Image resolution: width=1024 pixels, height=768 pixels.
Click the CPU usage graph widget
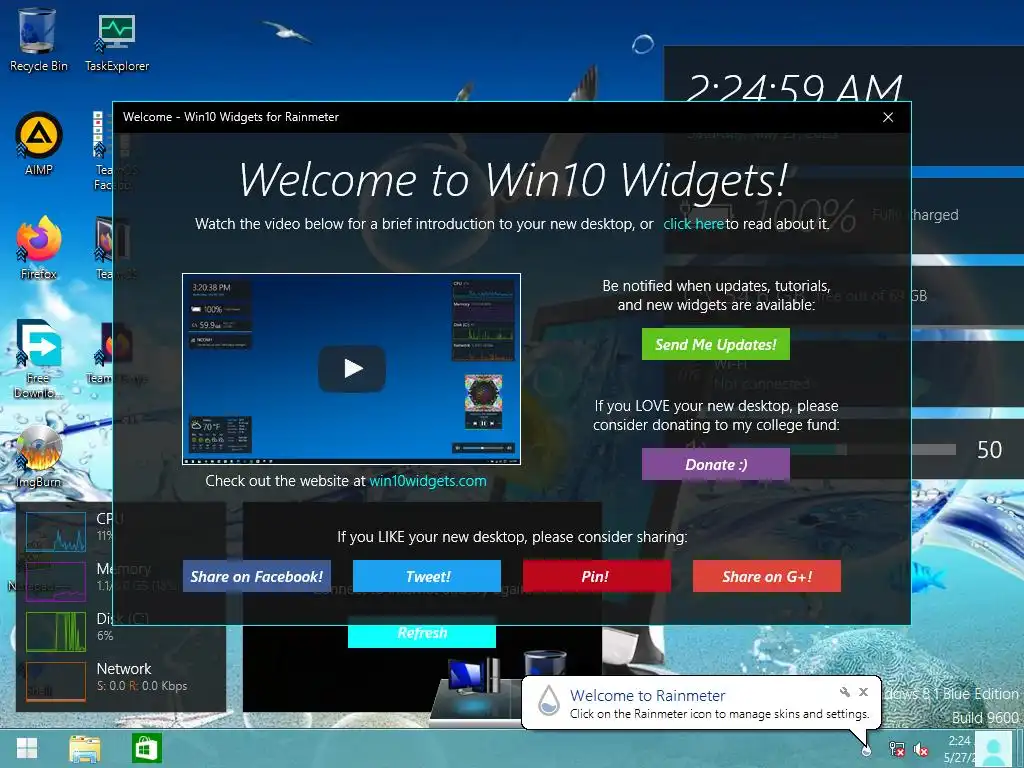(56, 532)
